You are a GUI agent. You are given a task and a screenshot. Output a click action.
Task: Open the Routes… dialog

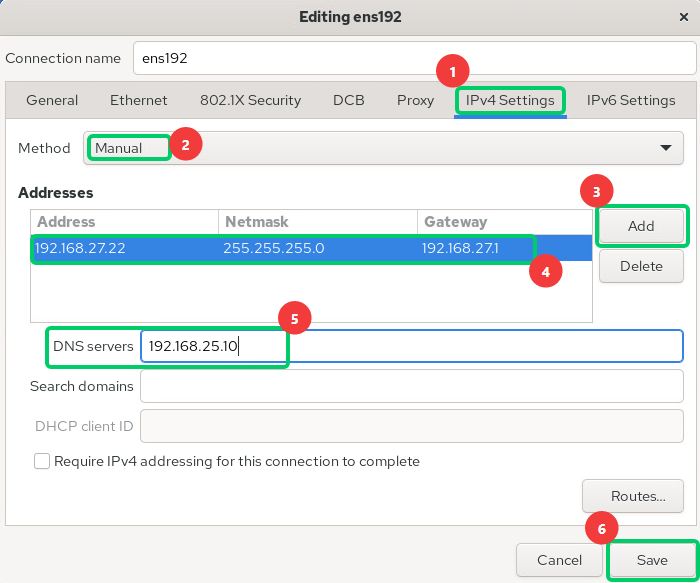click(x=633, y=496)
